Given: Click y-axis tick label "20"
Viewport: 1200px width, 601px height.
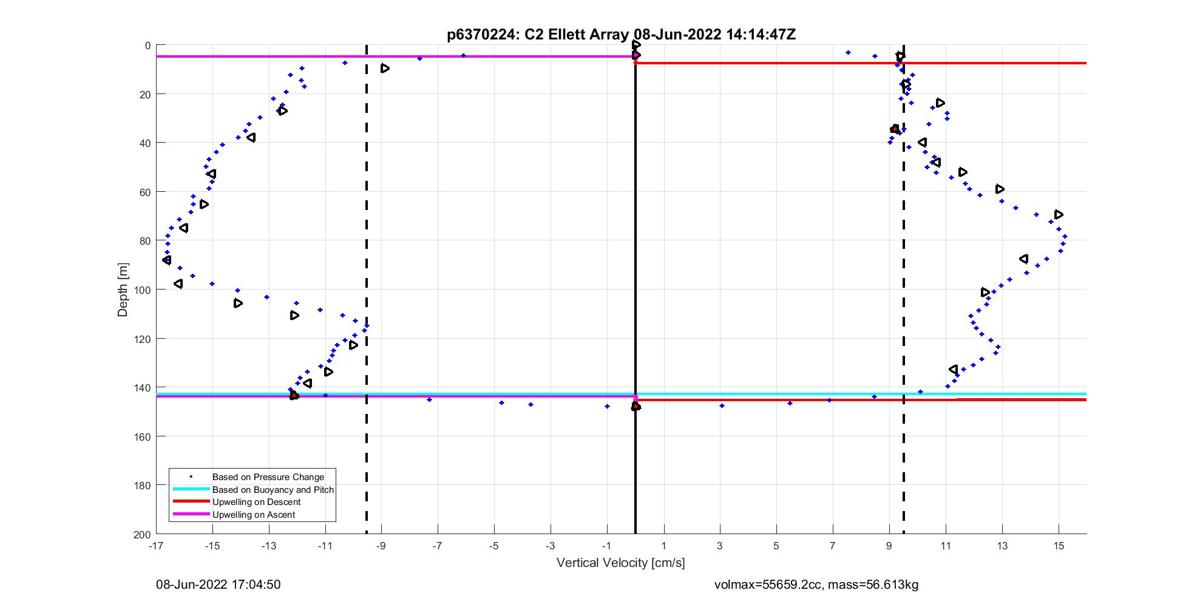Looking at the screenshot, I should (x=145, y=94).
